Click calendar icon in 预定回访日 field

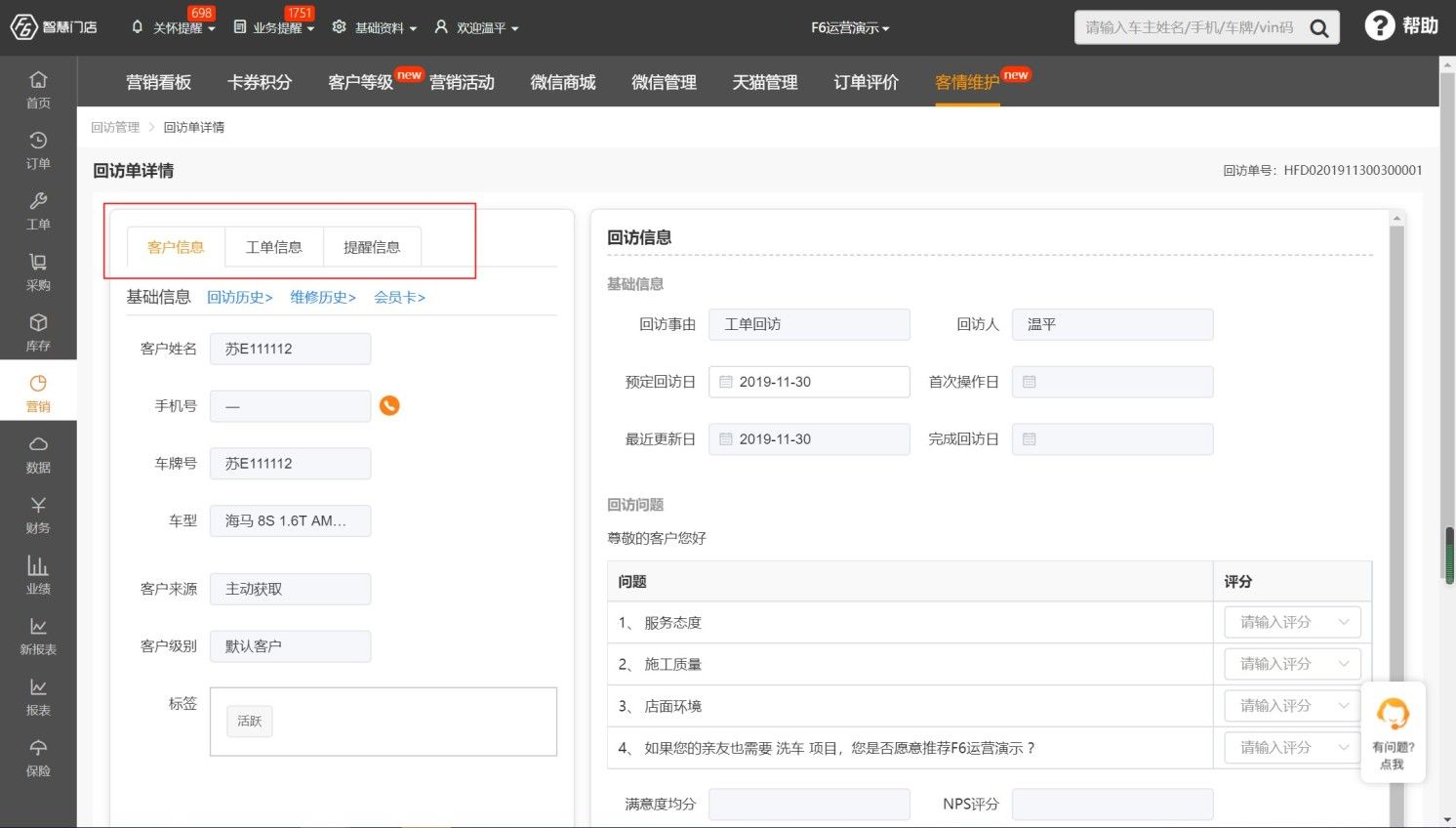(x=726, y=382)
